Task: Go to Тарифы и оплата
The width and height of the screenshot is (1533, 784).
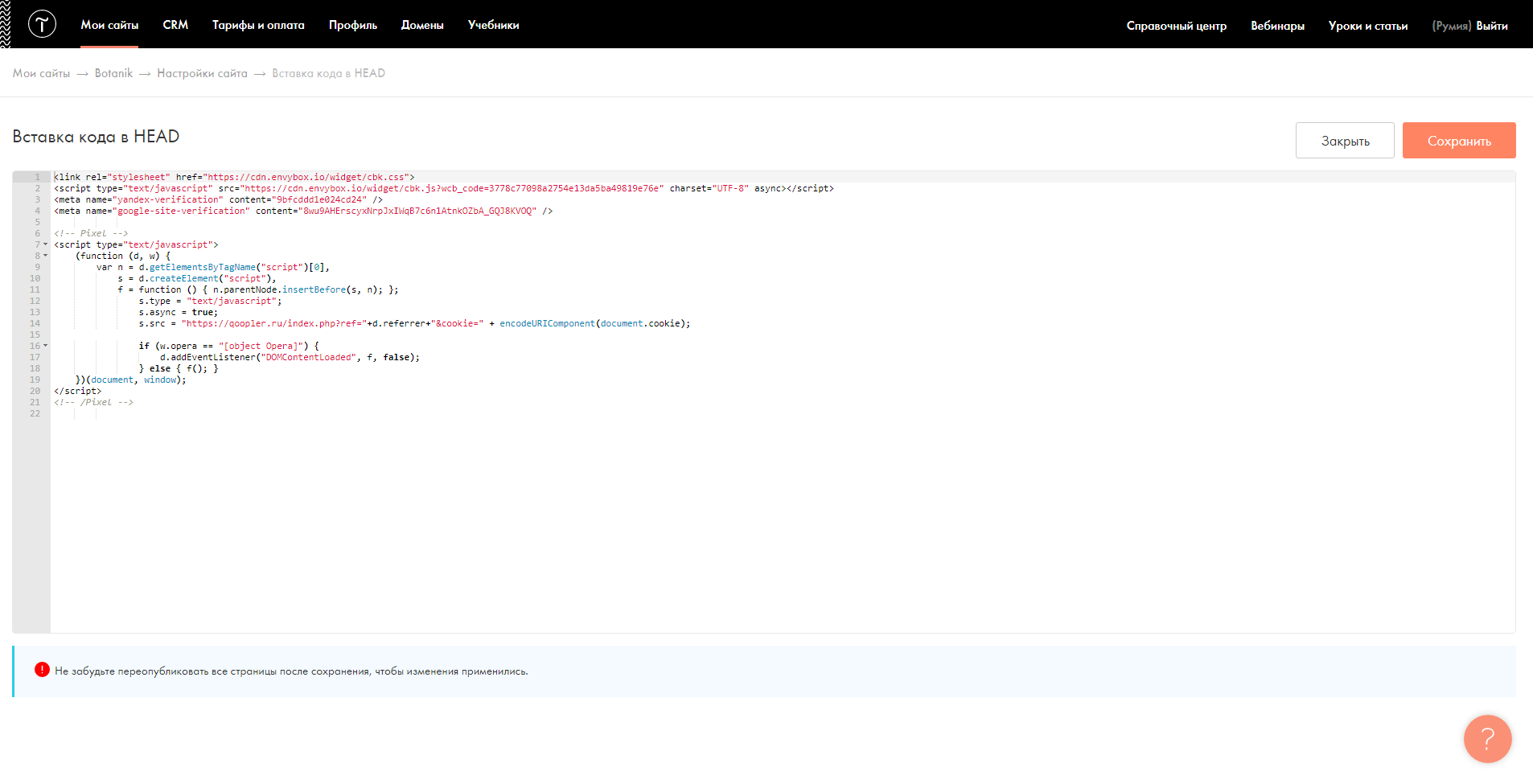Action: coord(258,25)
